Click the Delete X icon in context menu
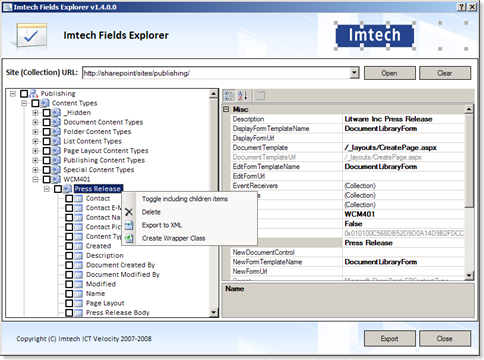 point(129,212)
